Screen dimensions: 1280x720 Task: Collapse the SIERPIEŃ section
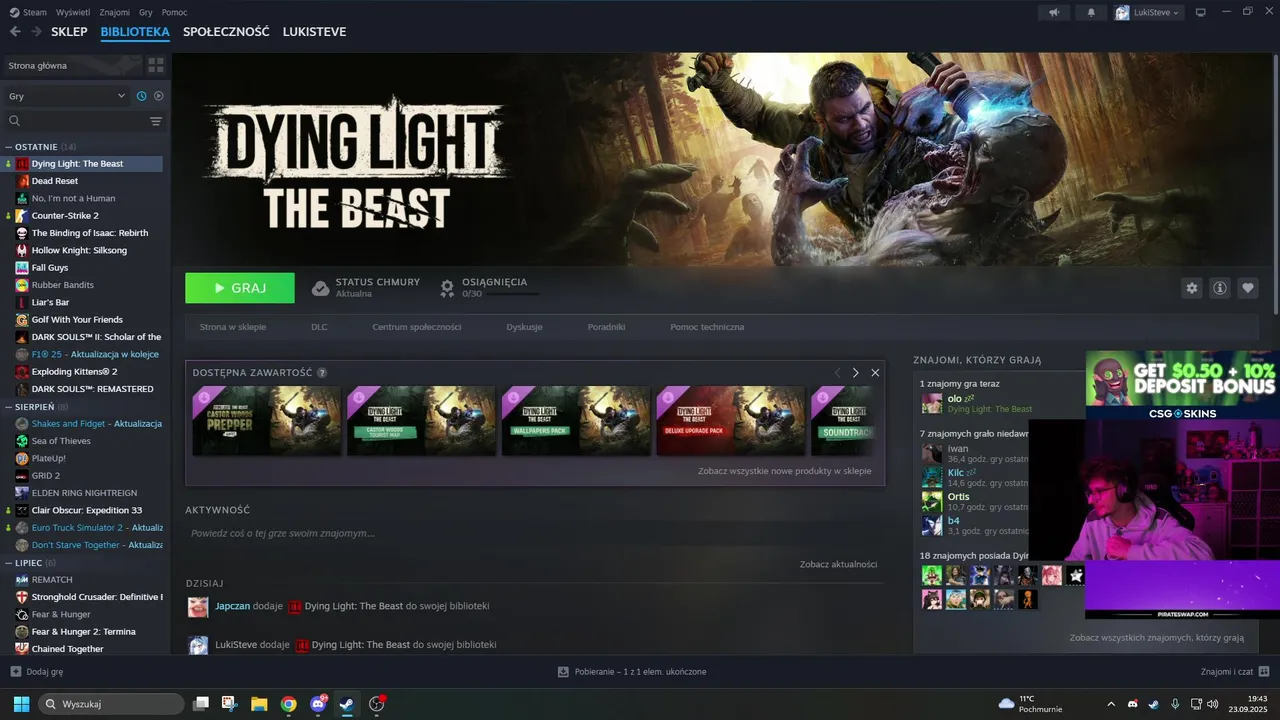pyautogui.click(x=9, y=407)
